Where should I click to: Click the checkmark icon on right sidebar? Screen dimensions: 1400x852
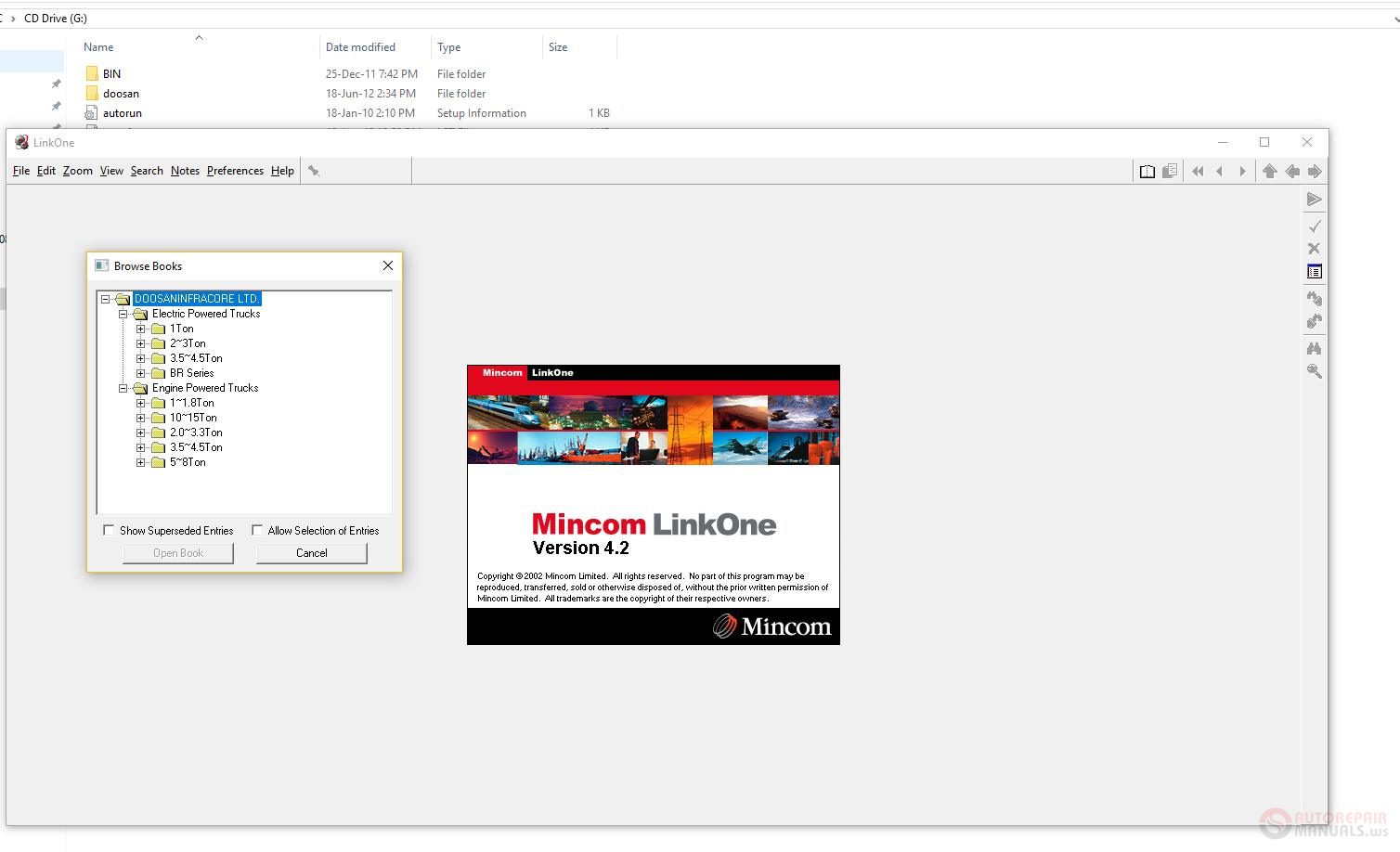(x=1314, y=226)
